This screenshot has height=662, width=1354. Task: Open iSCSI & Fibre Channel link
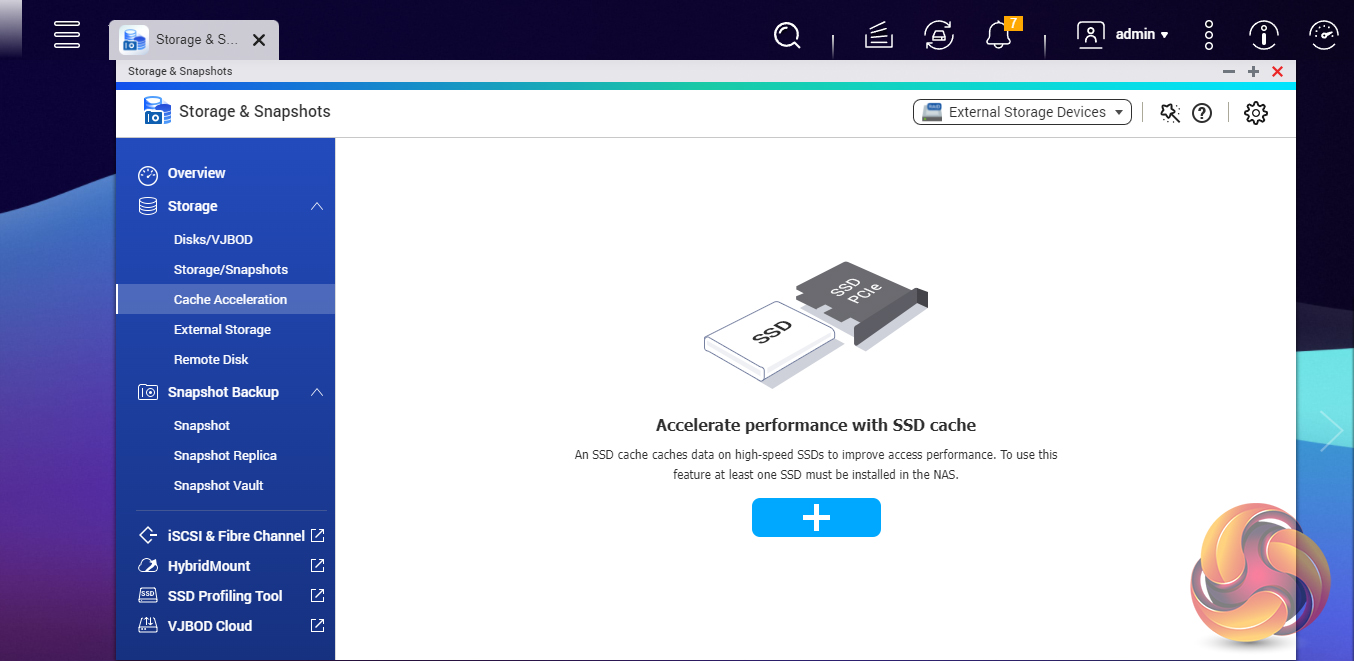pos(236,536)
